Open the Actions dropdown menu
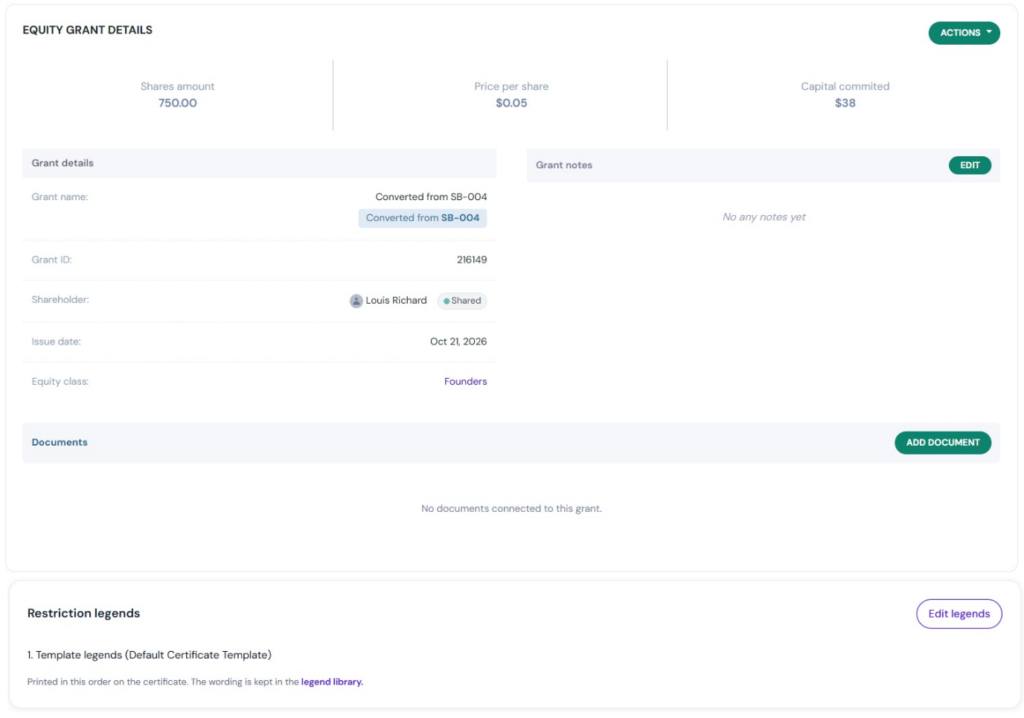Screen dimensions: 1024x718 point(963,33)
